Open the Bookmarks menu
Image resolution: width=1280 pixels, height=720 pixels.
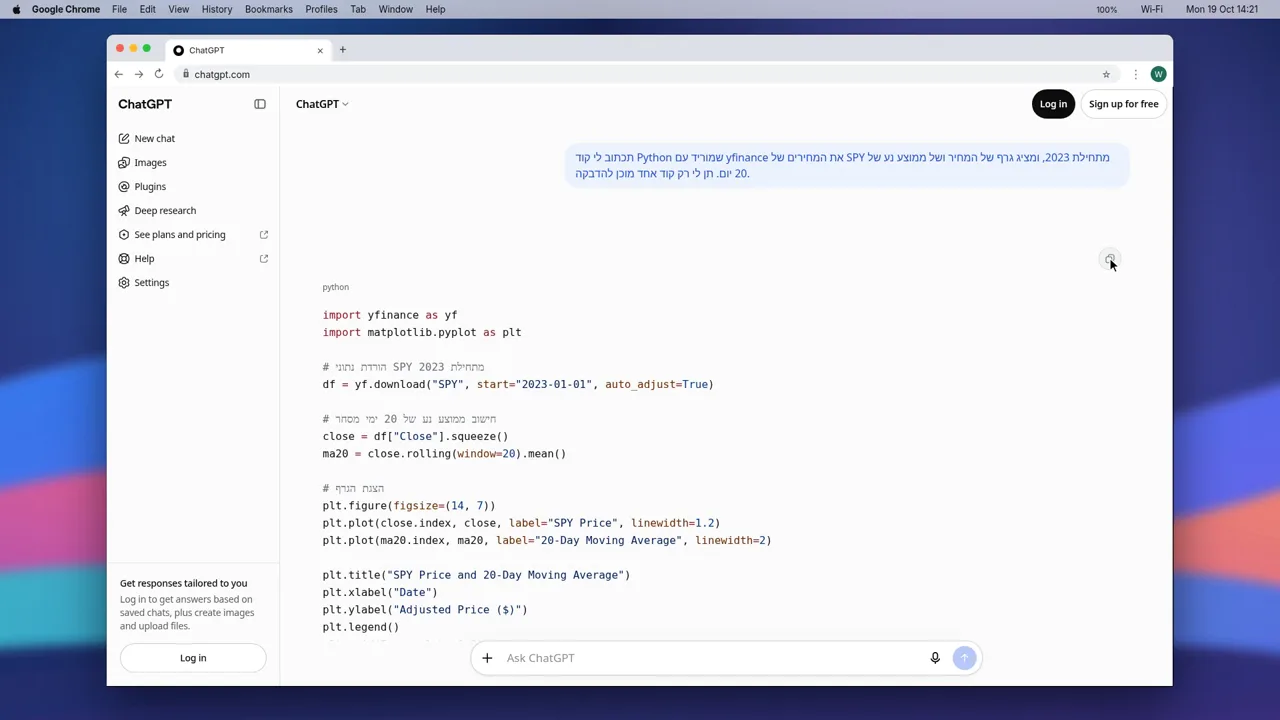(269, 9)
